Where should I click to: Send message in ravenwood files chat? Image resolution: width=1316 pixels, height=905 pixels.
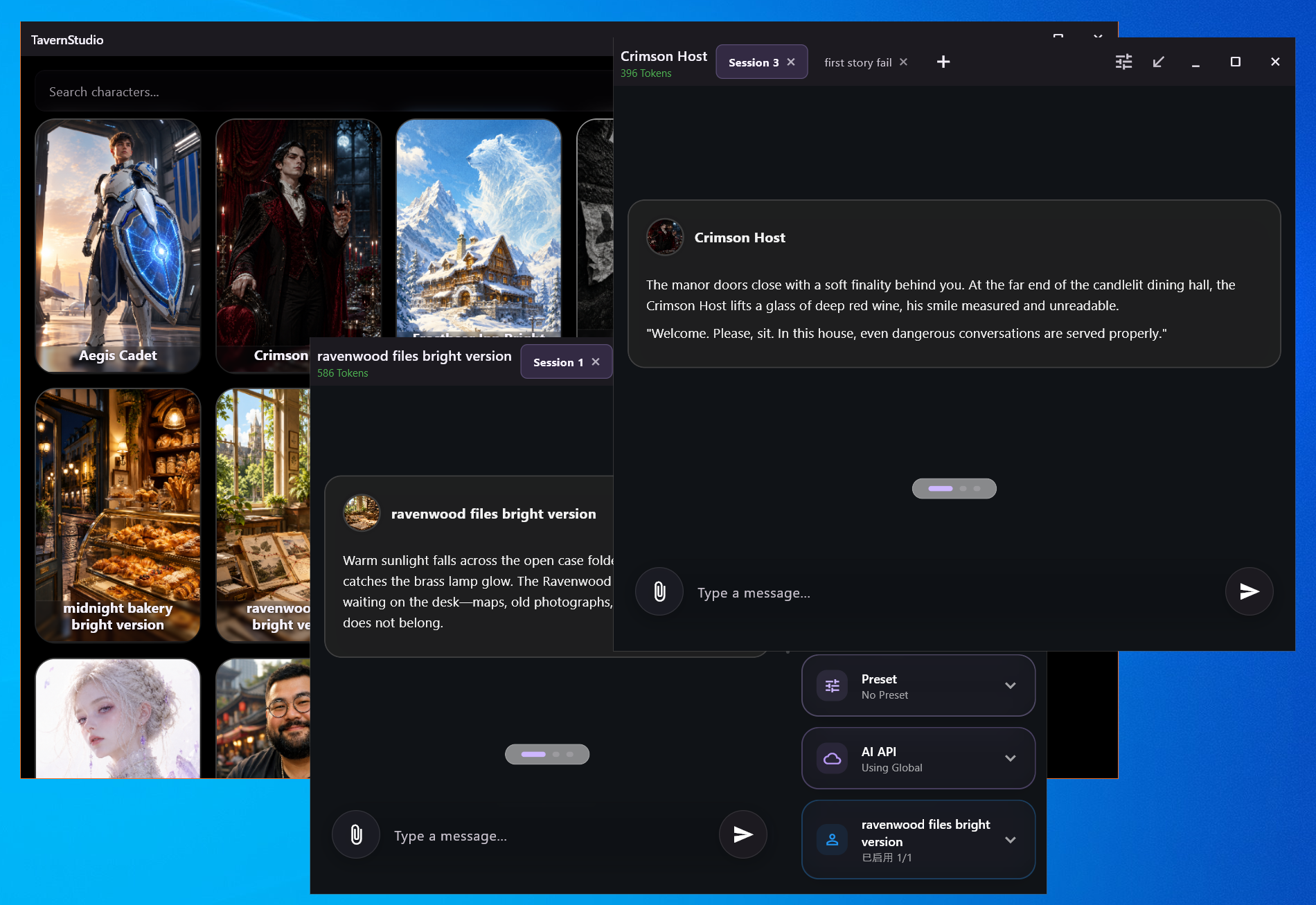point(743,834)
